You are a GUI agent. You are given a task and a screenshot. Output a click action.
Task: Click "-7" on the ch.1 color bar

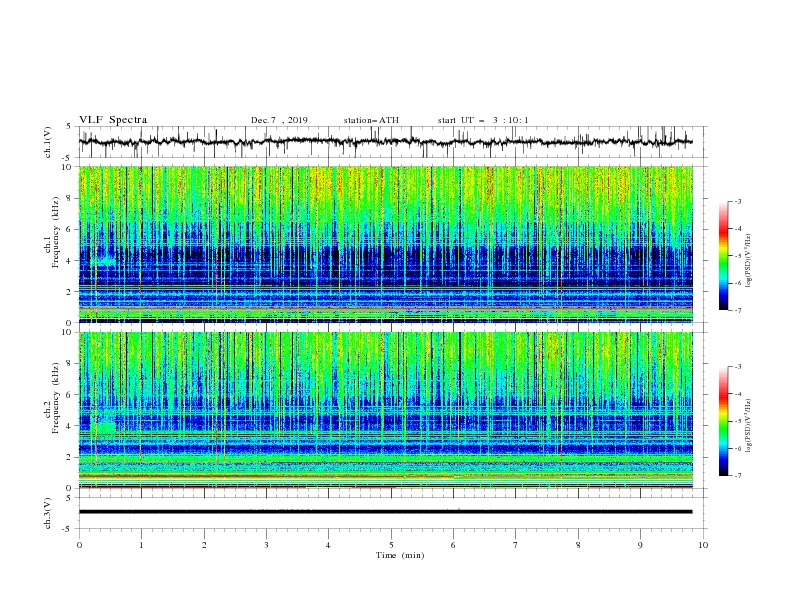tap(737, 310)
